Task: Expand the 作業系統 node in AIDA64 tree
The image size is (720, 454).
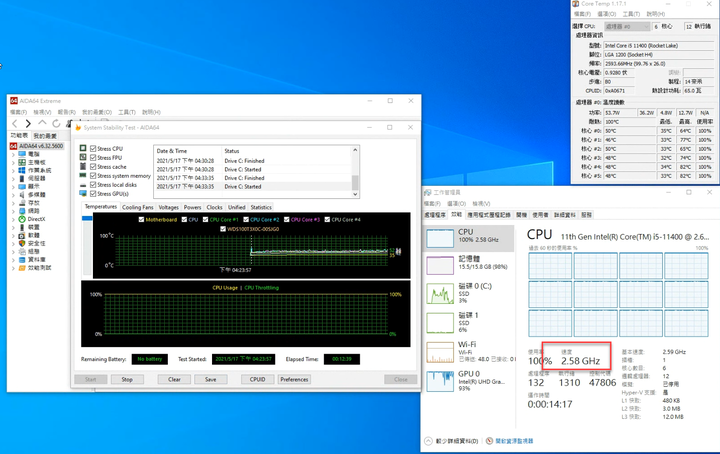Action: coord(13,170)
